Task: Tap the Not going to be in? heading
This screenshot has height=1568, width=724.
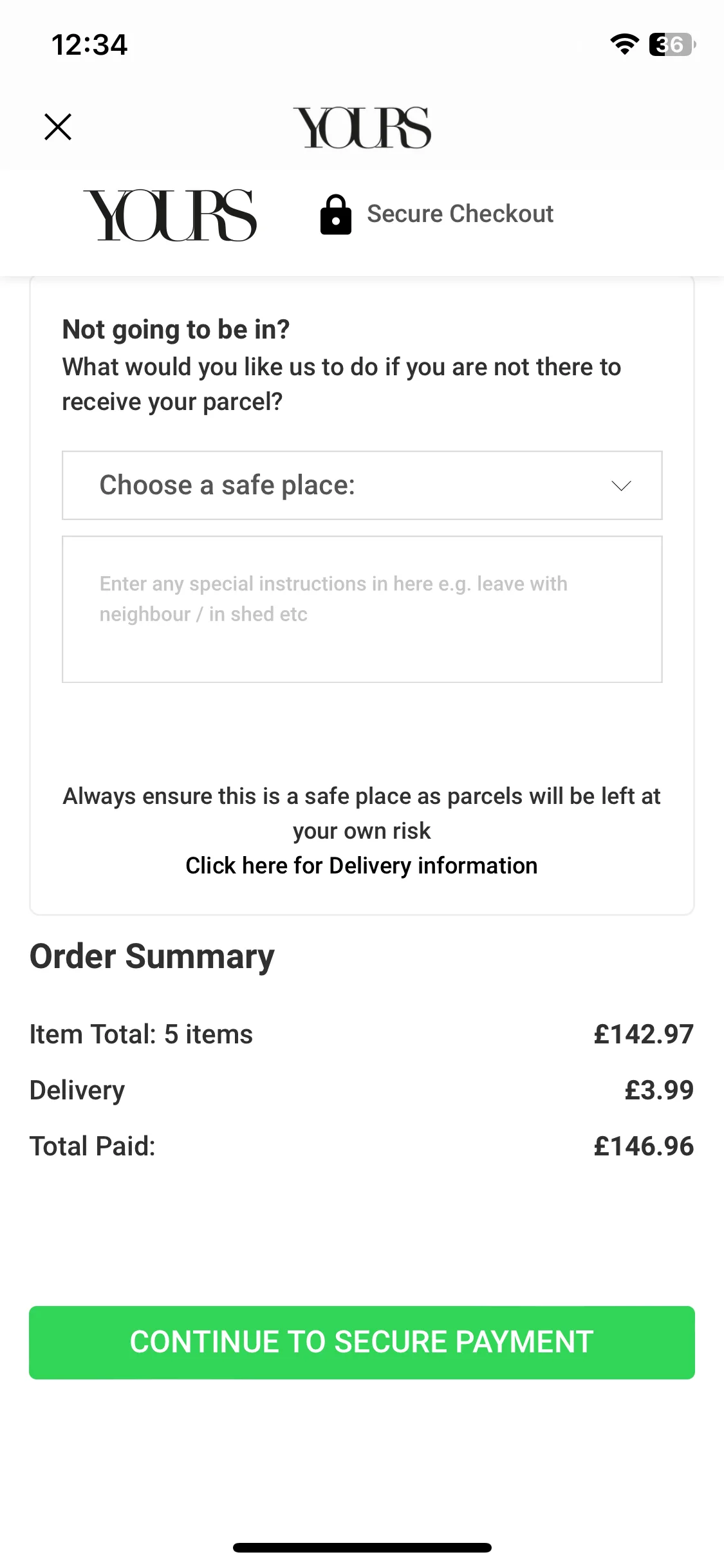Action: [176, 330]
